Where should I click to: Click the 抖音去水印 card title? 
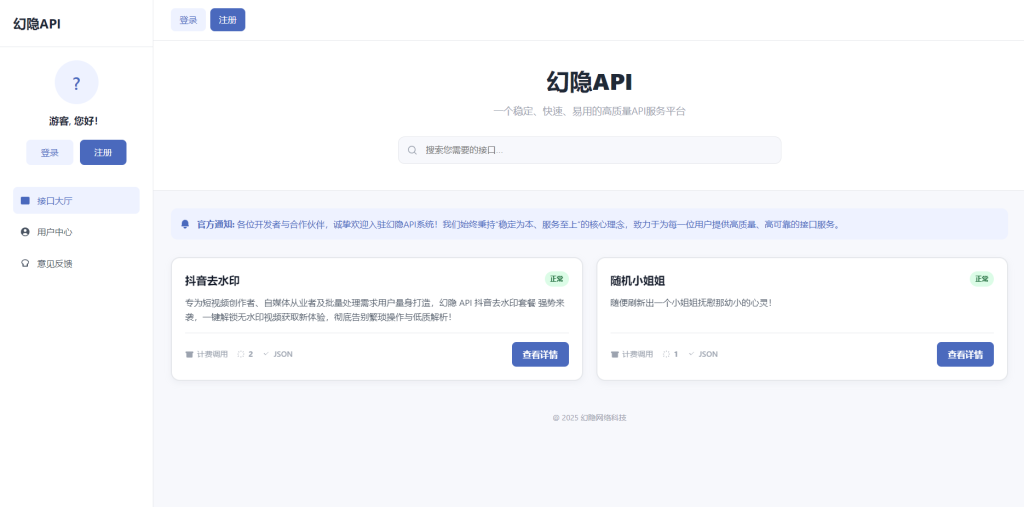pos(212,281)
